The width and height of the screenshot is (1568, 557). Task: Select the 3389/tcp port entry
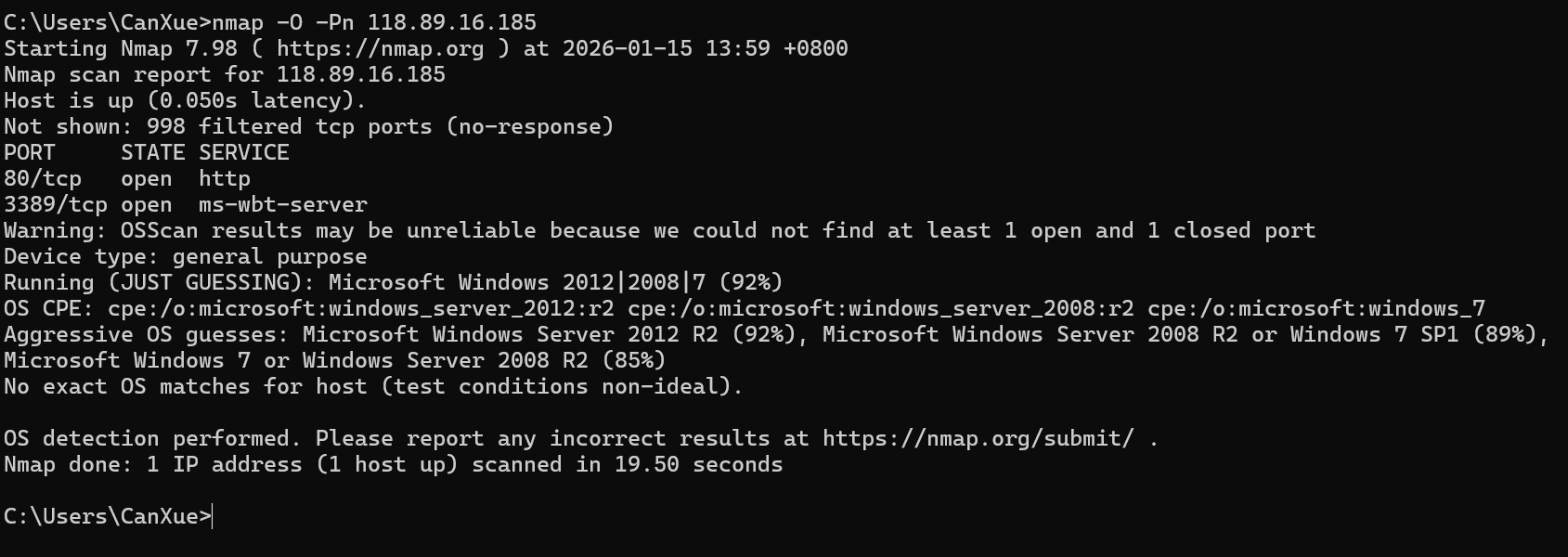(x=55, y=204)
